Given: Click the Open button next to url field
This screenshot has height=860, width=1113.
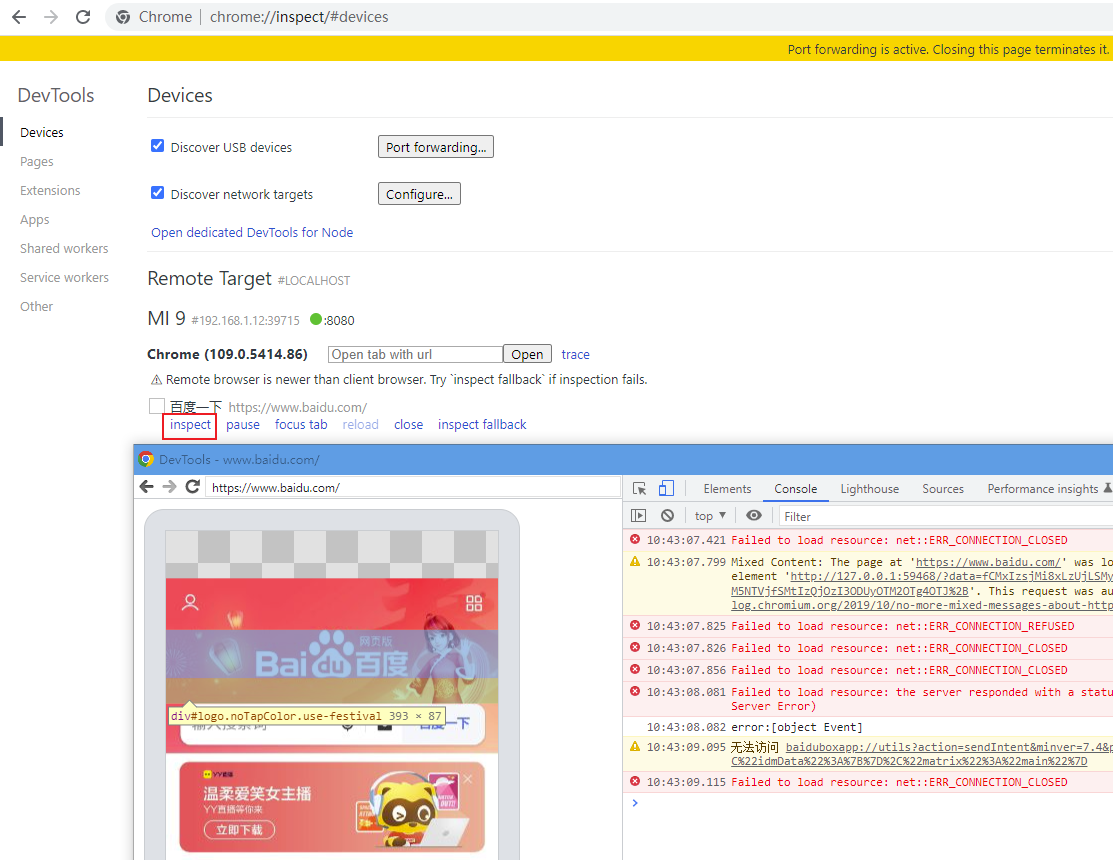Looking at the screenshot, I should [527, 354].
